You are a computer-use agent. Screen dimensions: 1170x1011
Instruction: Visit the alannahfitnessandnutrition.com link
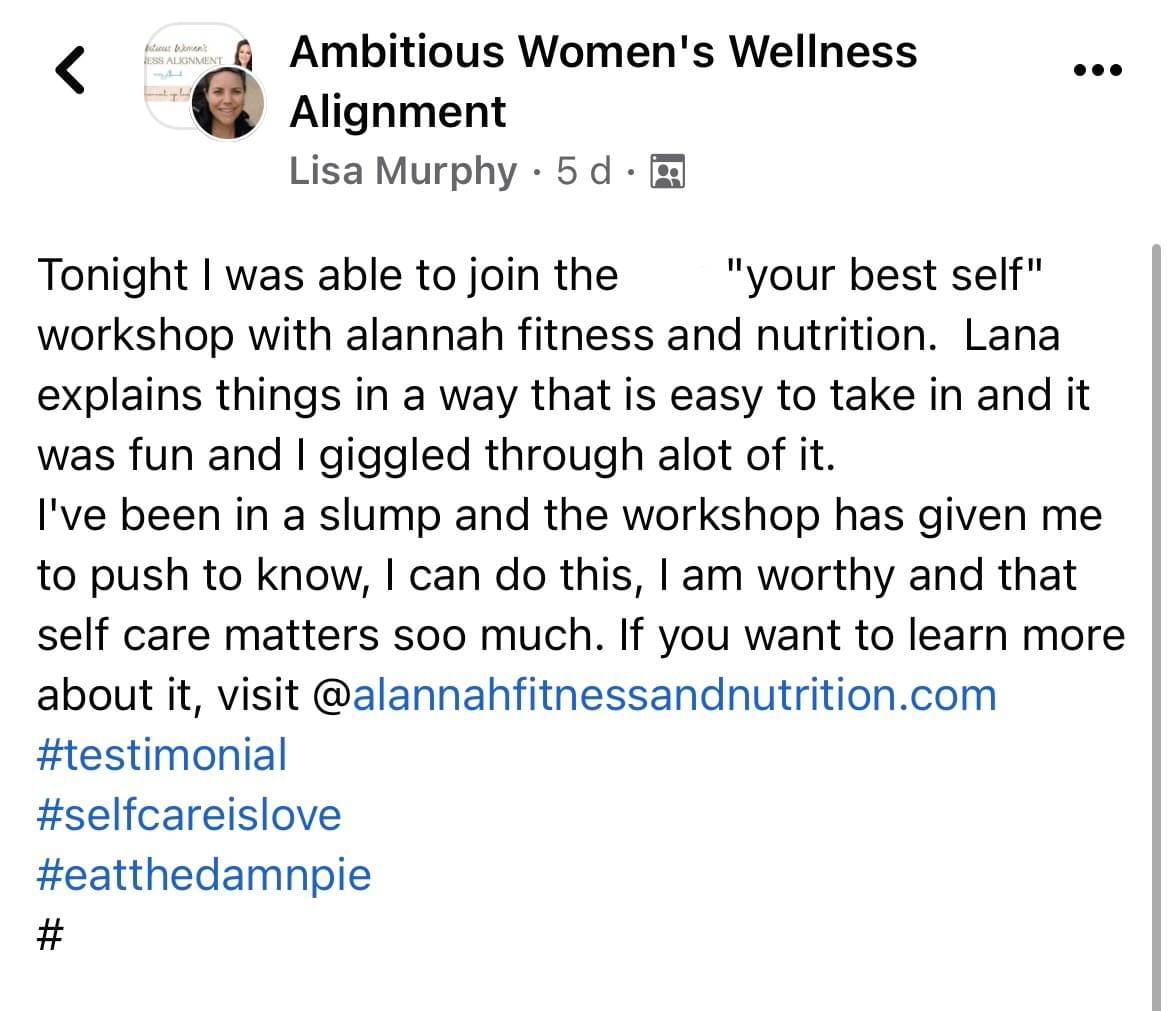pos(675,695)
